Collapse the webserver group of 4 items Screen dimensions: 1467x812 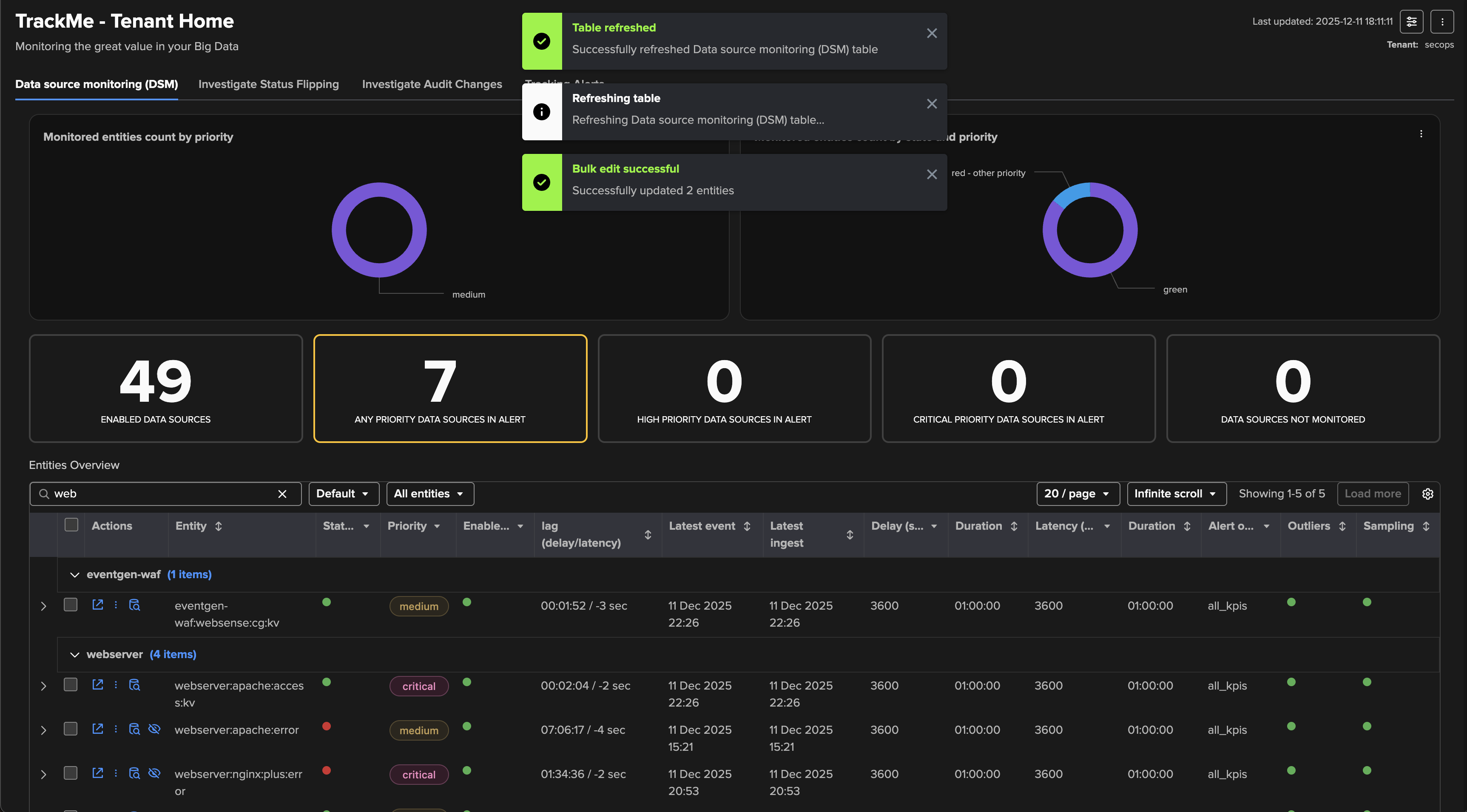click(74, 655)
